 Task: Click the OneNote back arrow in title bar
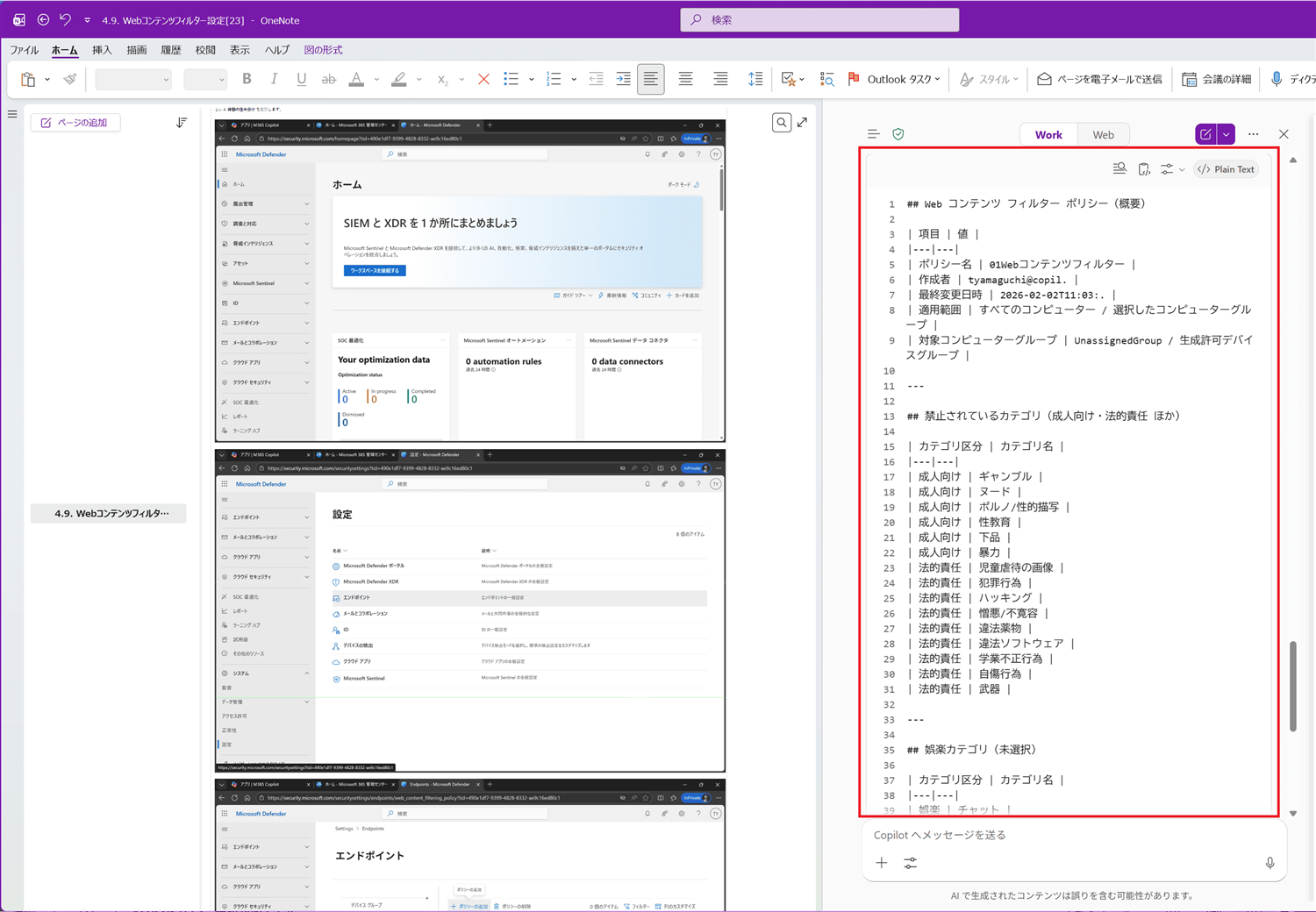(x=43, y=19)
